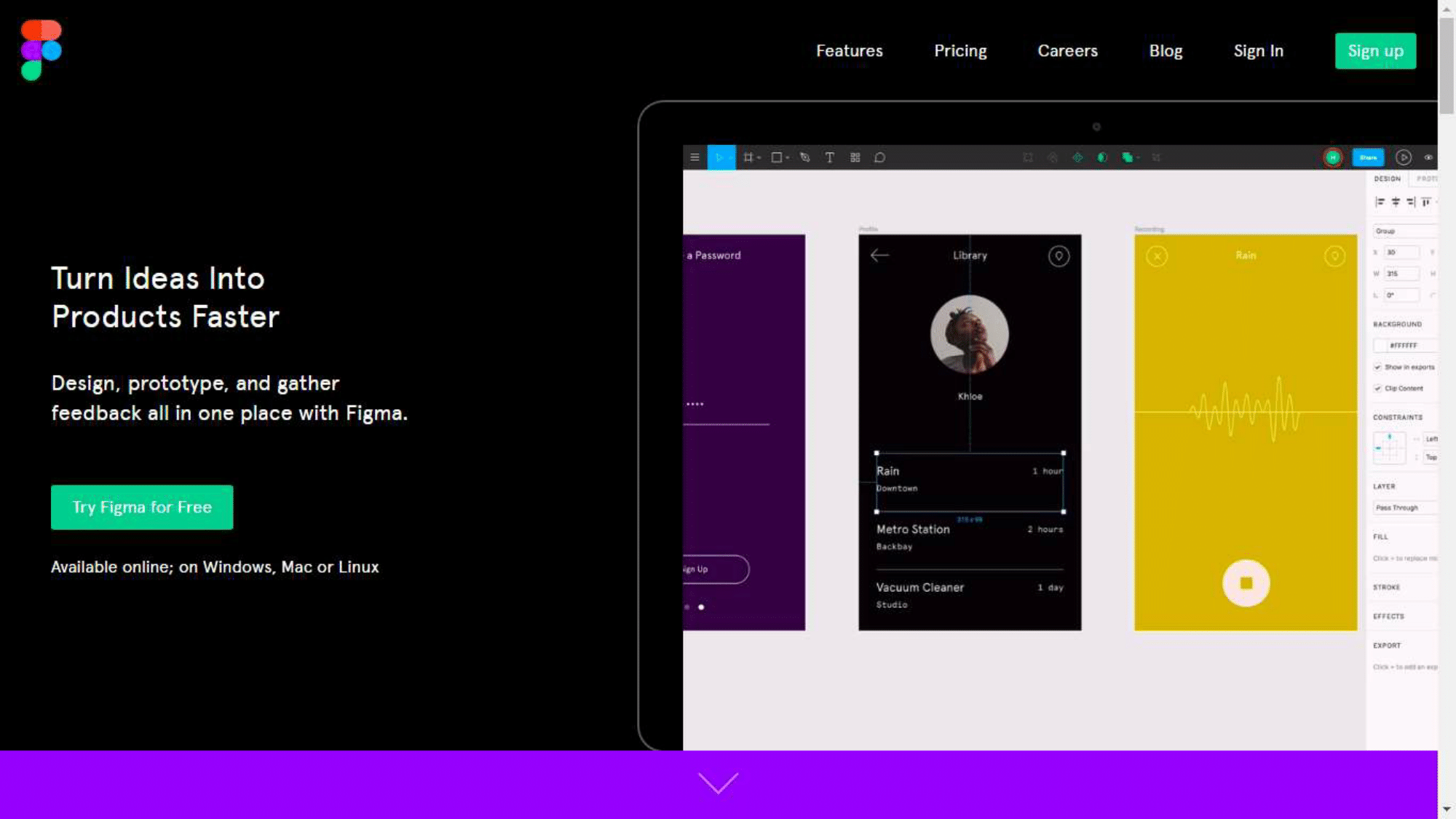Click Khloe's profile photo
The width and height of the screenshot is (1456, 819).
pyautogui.click(x=969, y=334)
